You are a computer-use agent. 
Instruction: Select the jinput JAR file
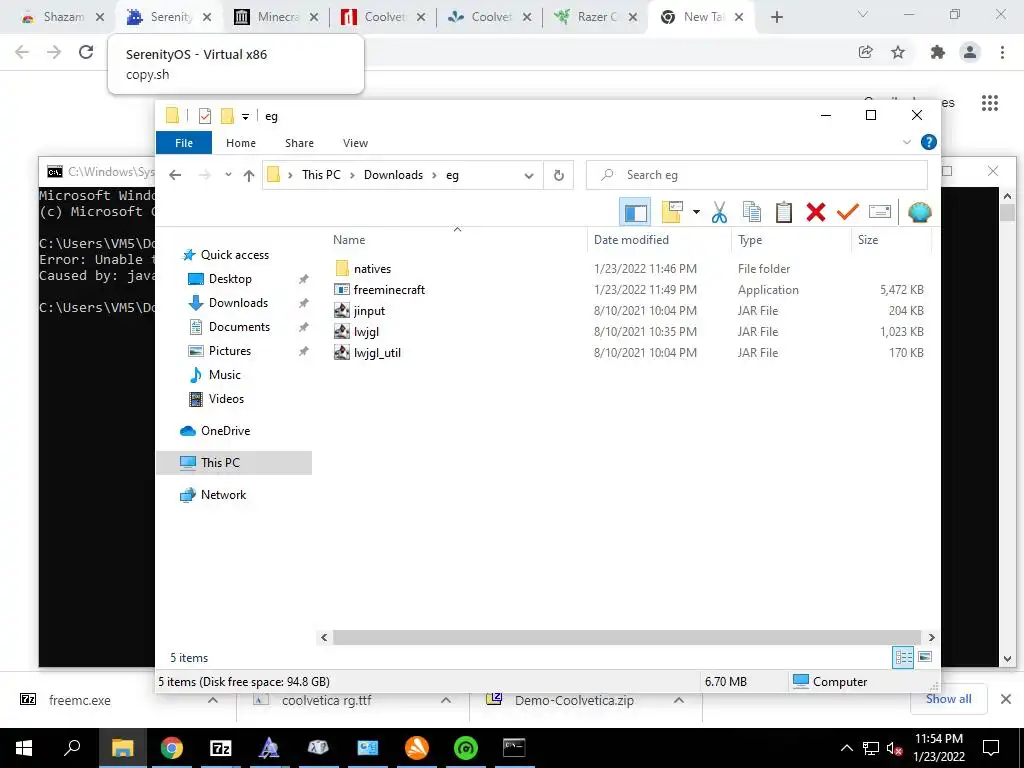[x=369, y=311]
